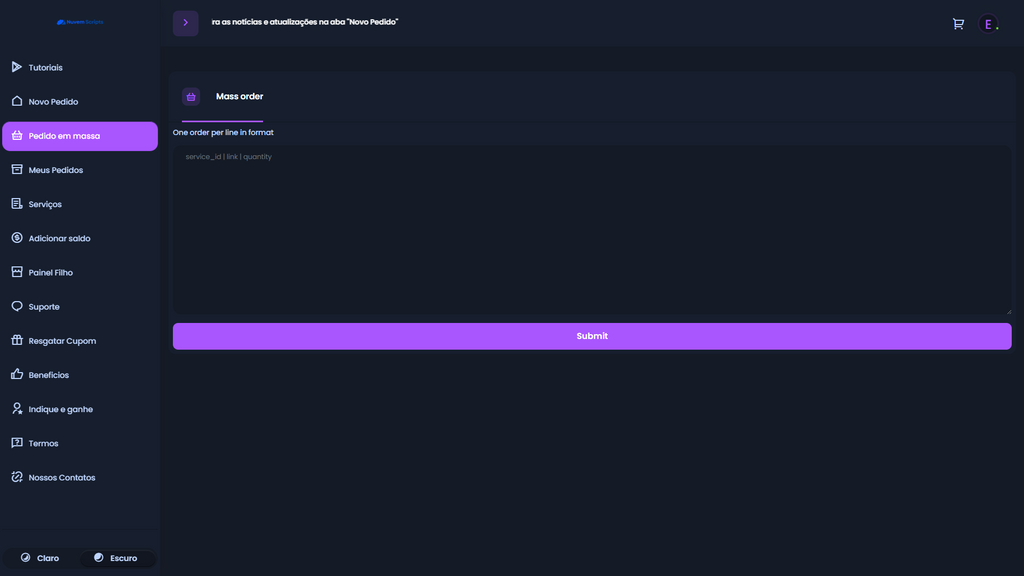Viewport: 1024px width, 576px height.
Task: Switch to Claro light theme
Action: pyautogui.click(x=40, y=558)
